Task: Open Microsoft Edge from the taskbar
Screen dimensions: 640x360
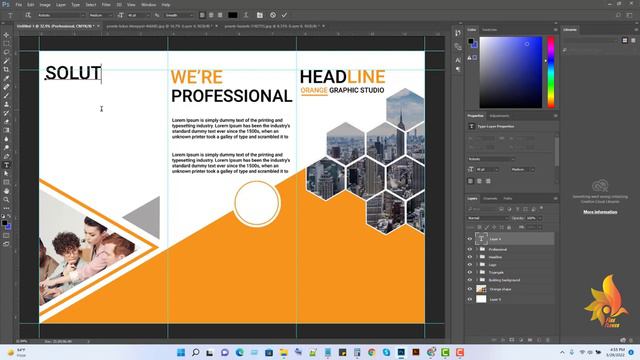Action: tap(240, 352)
